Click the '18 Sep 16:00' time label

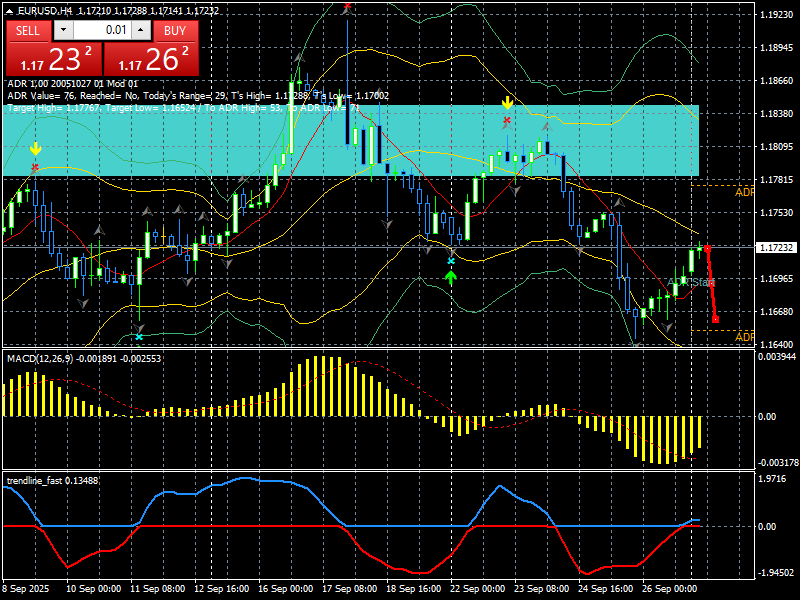tap(414, 588)
